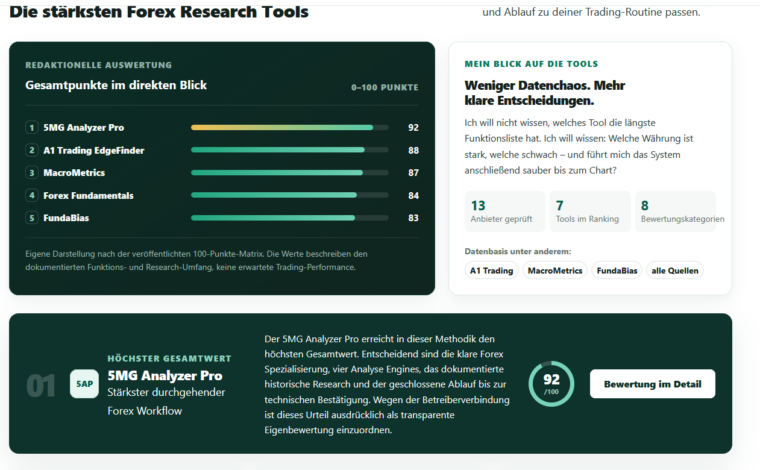Click the Forex Fundamentals score bar

tap(289, 195)
